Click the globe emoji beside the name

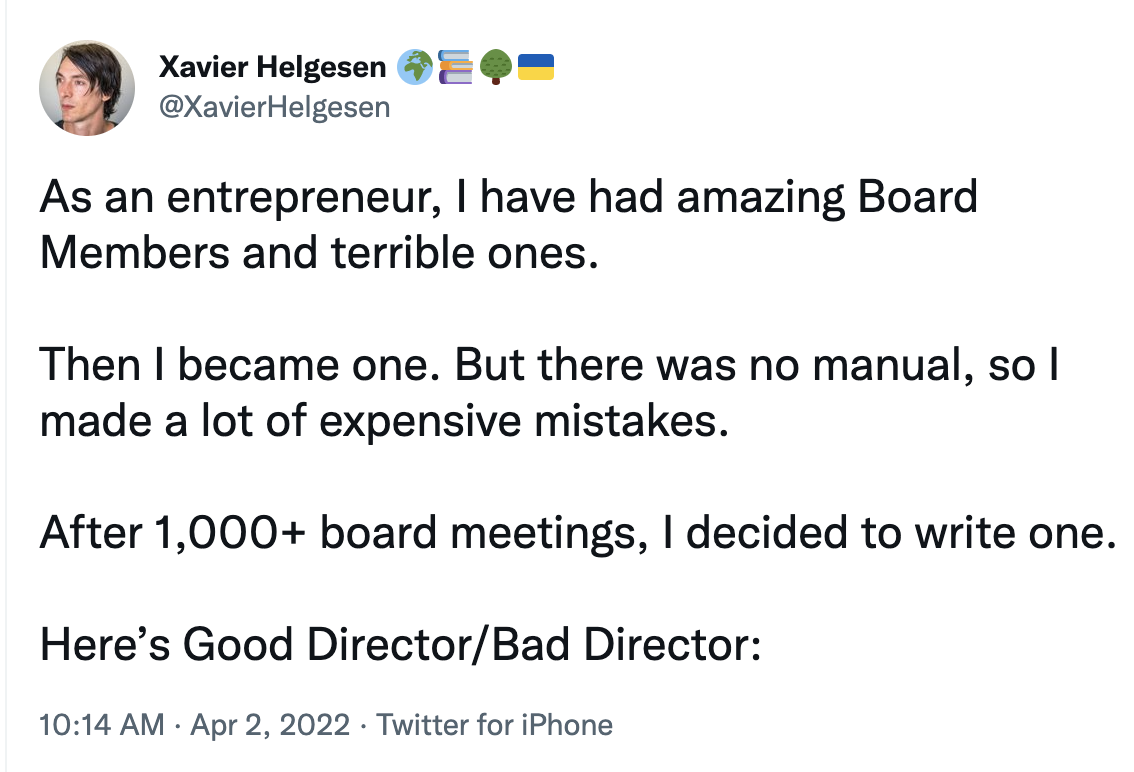(413, 68)
